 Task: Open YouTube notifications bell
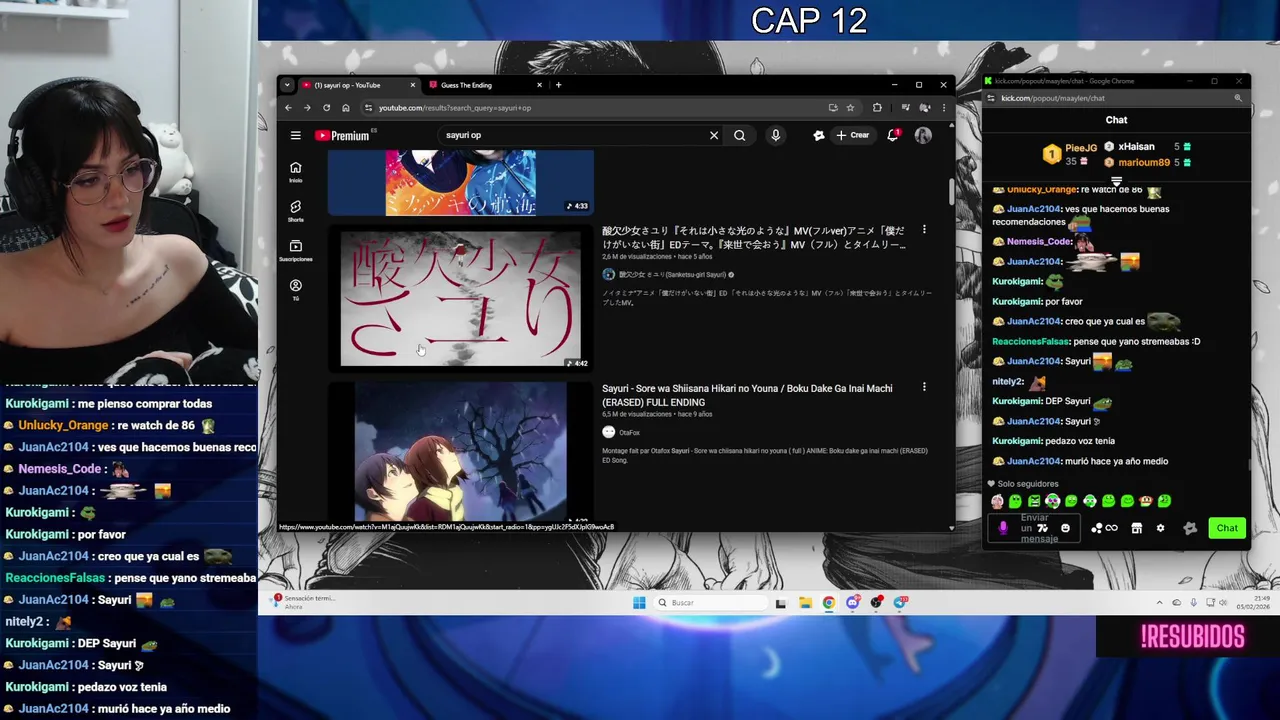pyautogui.click(x=893, y=135)
